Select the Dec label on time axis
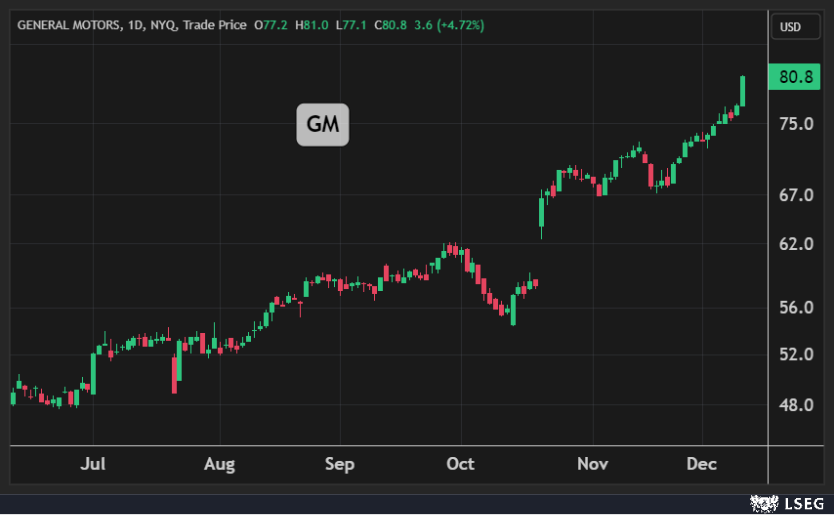834x515 pixels. (702, 464)
